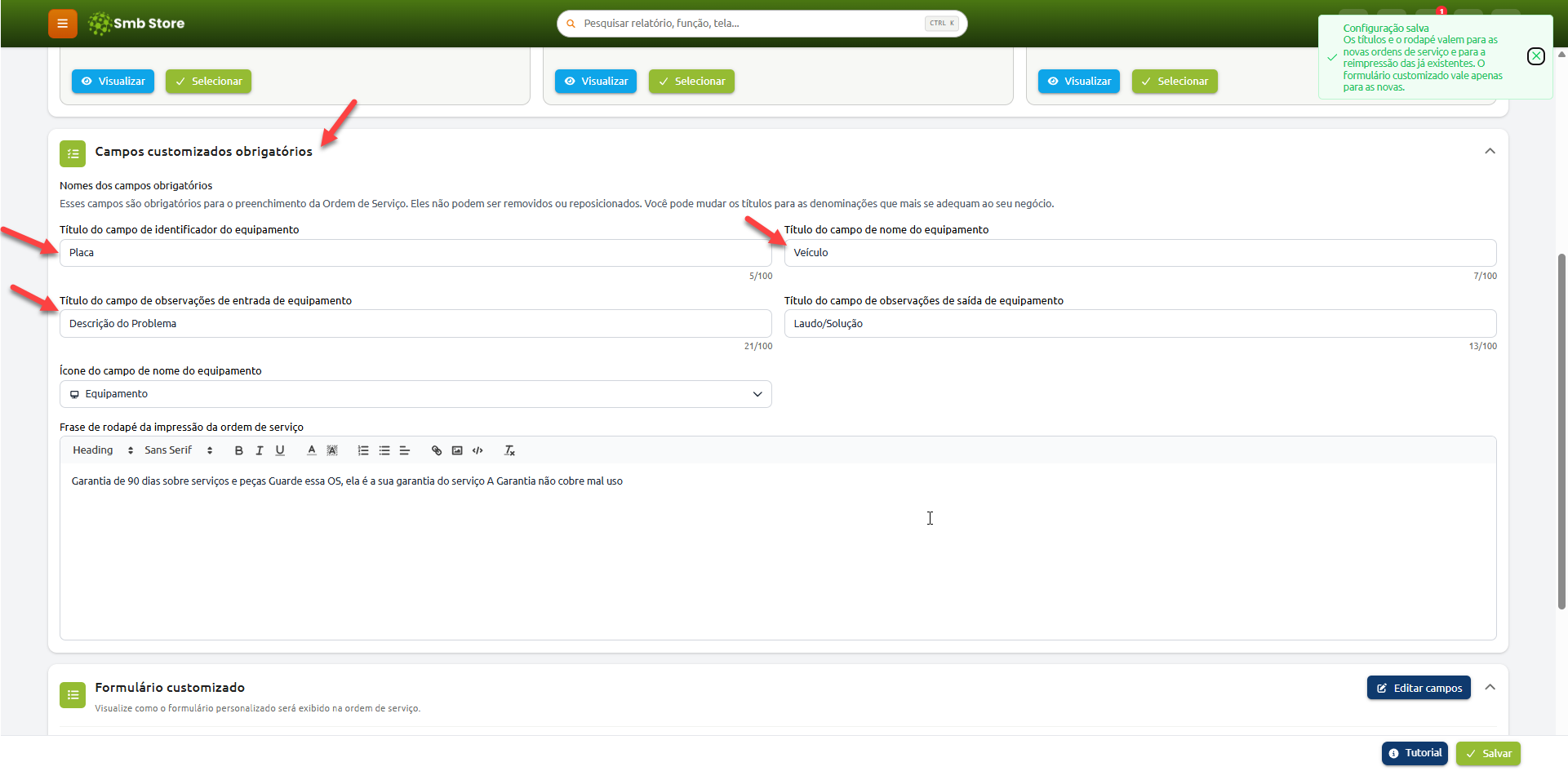The image size is (1568, 771).
Task: Open the text color picker
Action: point(312,450)
